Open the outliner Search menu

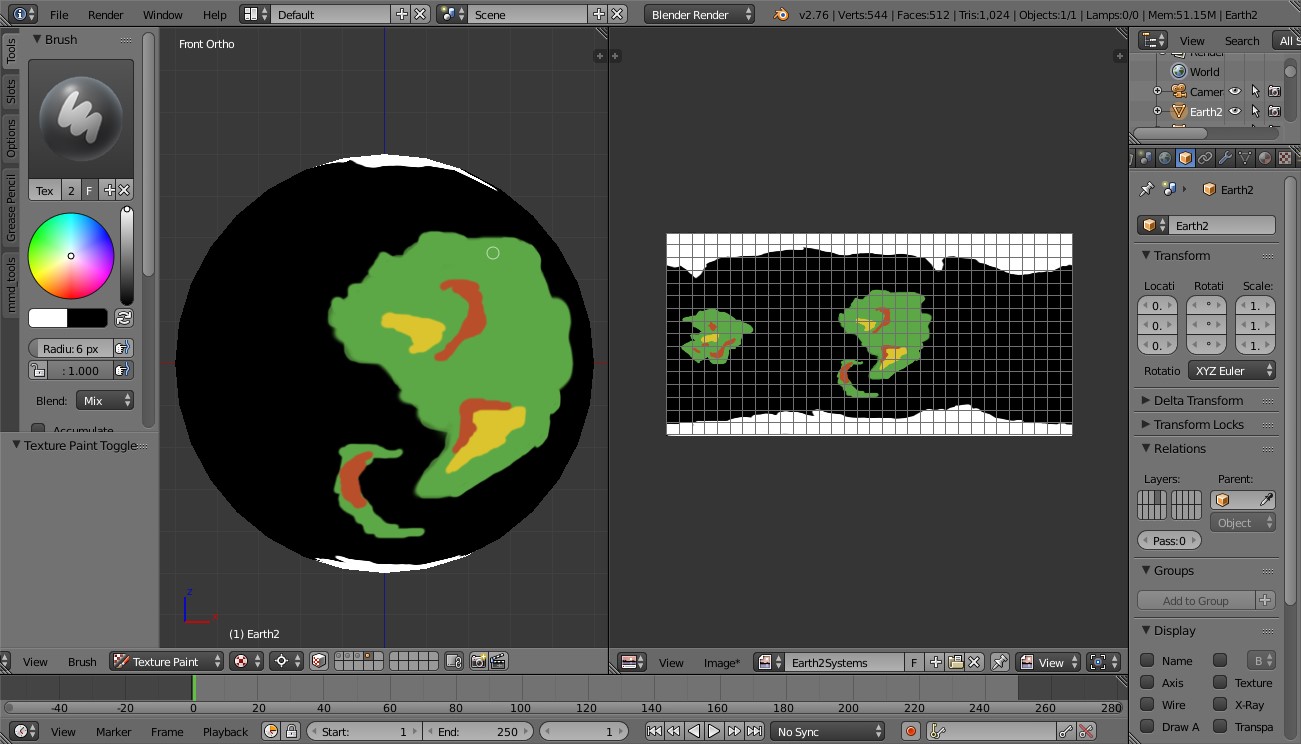[x=1242, y=41]
